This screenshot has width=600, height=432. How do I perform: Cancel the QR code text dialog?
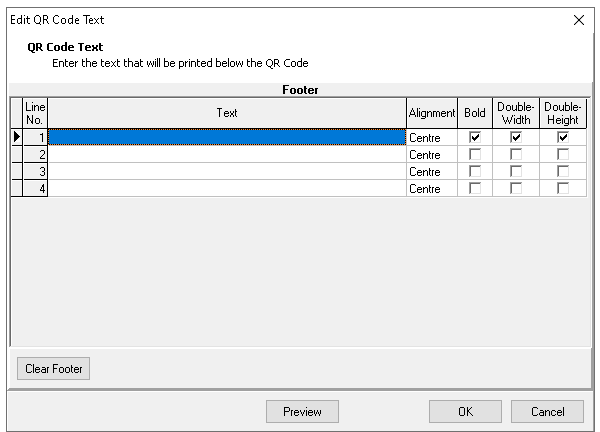point(547,411)
